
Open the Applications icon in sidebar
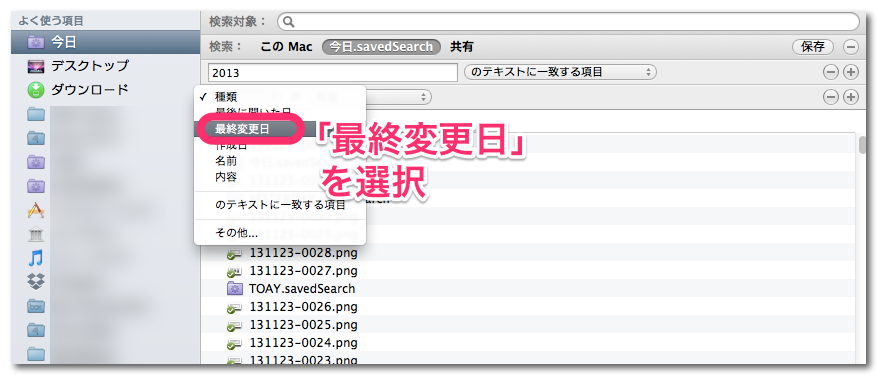pyautogui.click(x=36, y=210)
